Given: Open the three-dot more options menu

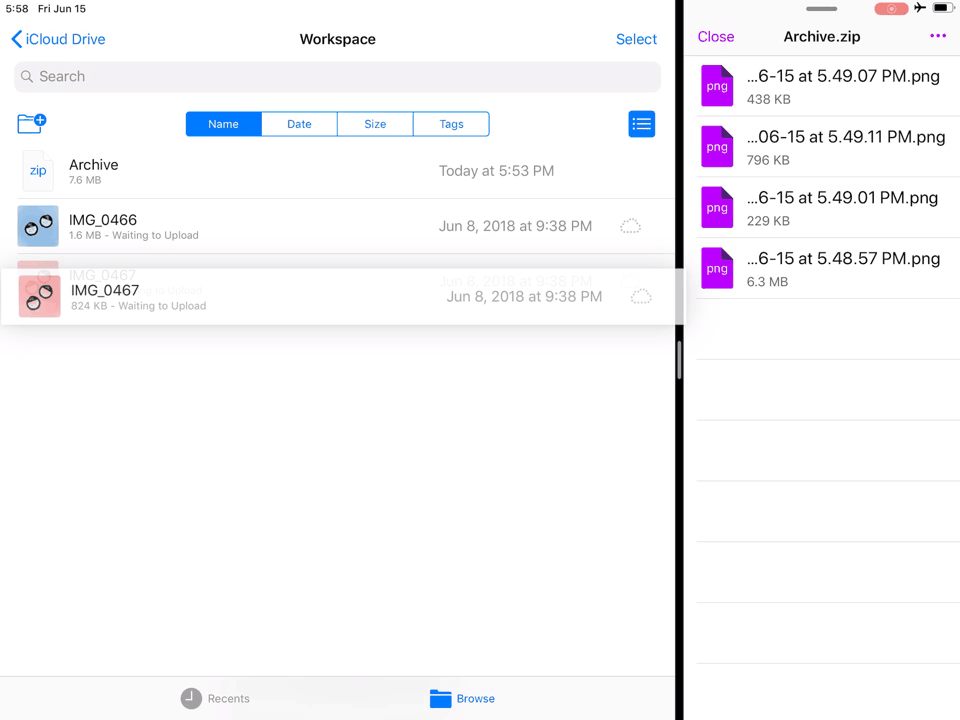Looking at the screenshot, I should click(x=937, y=37).
